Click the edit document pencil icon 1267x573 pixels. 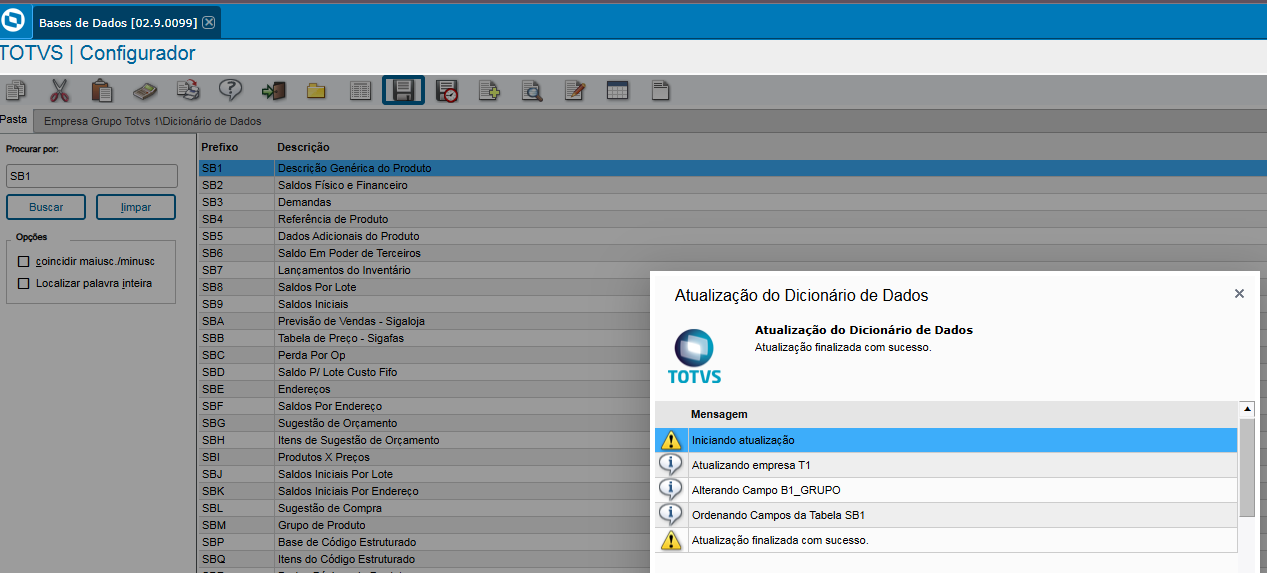[x=575, y=91]
